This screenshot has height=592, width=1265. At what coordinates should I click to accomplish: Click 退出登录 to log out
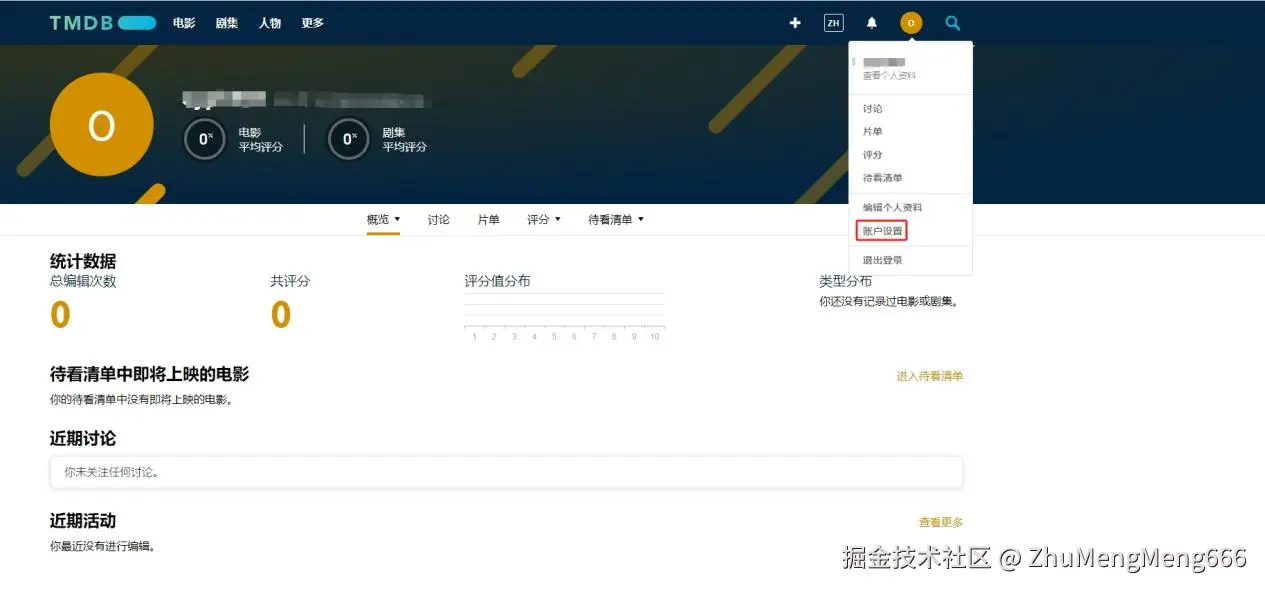883,261
